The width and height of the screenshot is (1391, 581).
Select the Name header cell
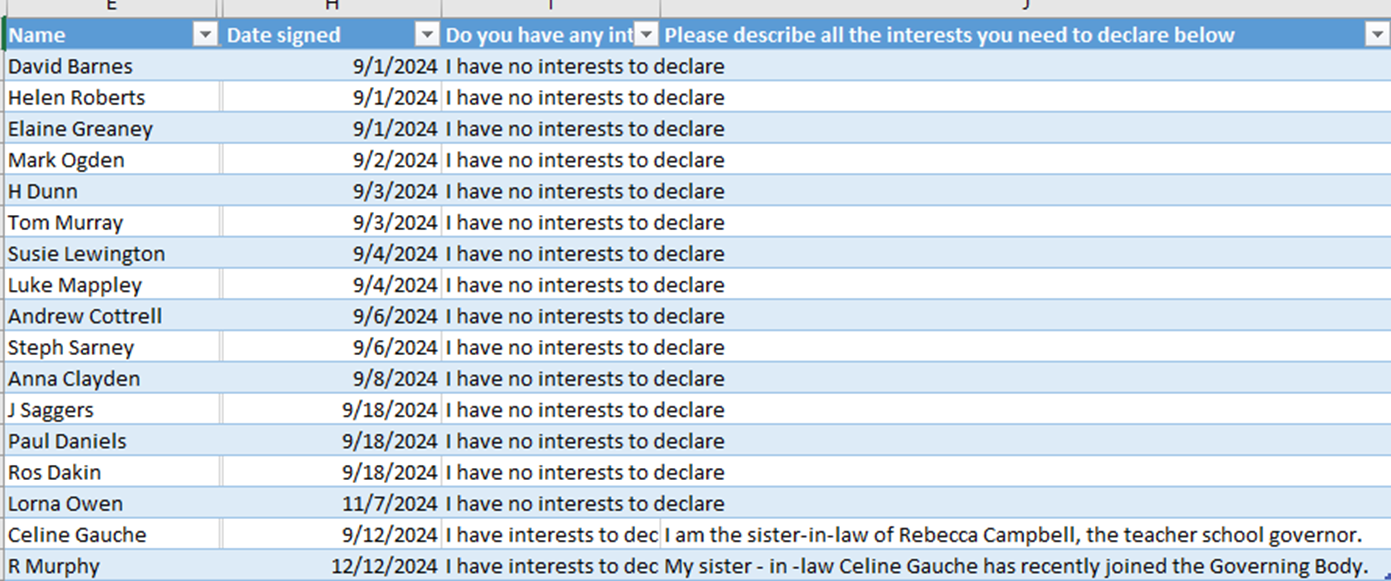[x=112, y=35]
